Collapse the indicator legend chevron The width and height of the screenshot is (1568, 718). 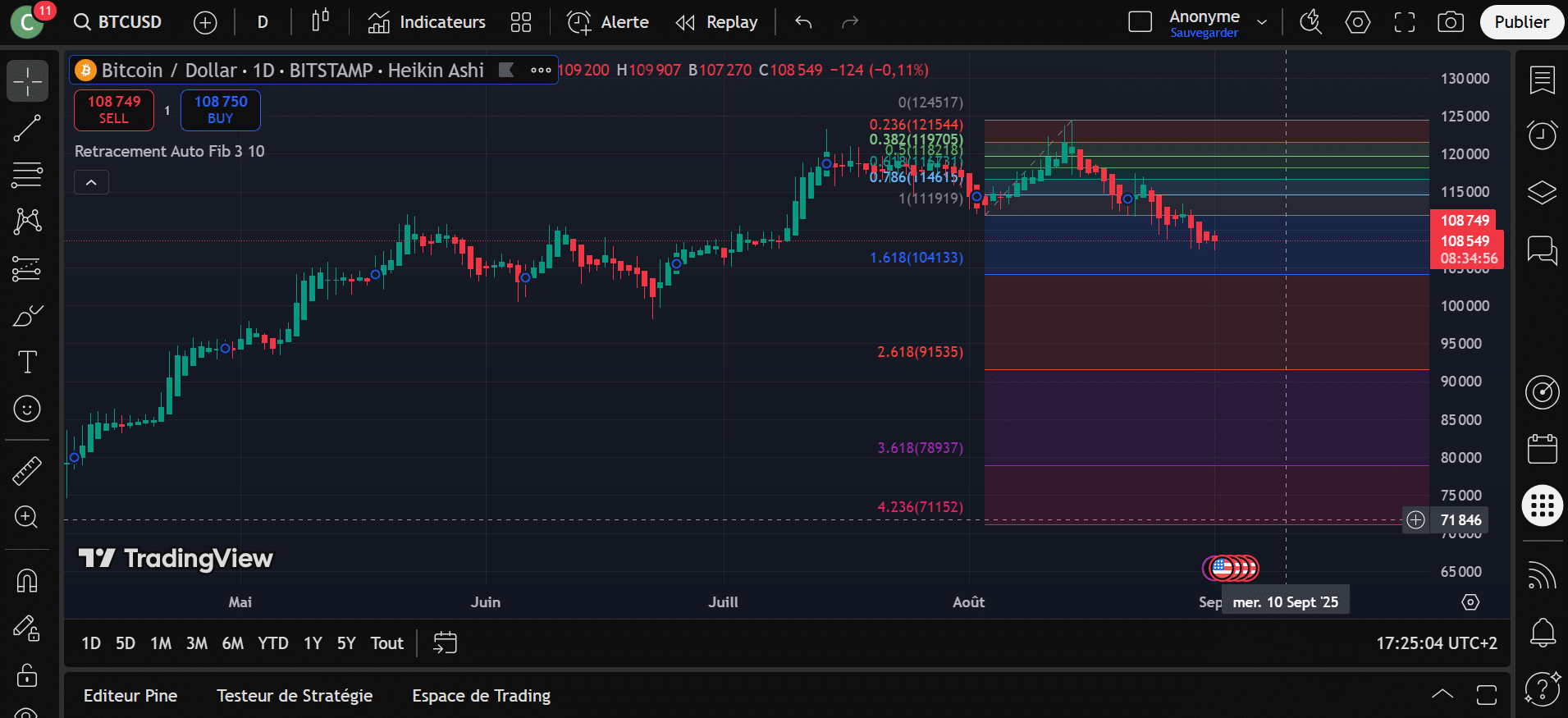(91, 182)
